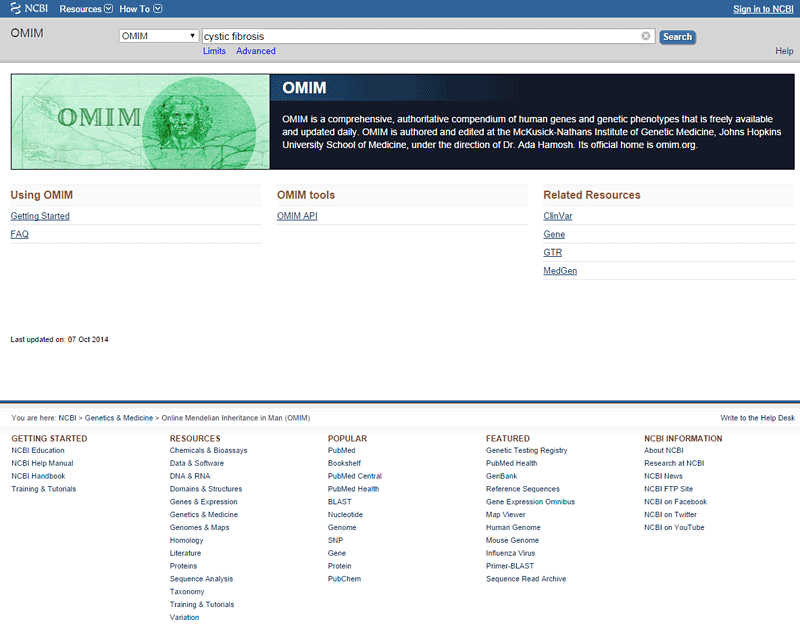
Task: Click Online Mendelian Inheritance in Man breadcrumb
Action: 236,418
